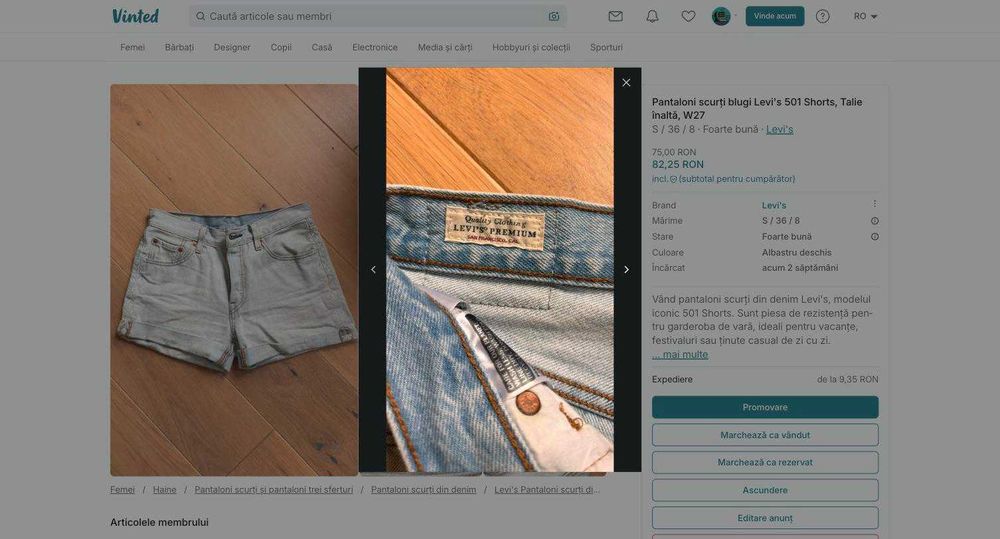Show info about Mărime size
The image size is (1000, 539).
(874, 221)
